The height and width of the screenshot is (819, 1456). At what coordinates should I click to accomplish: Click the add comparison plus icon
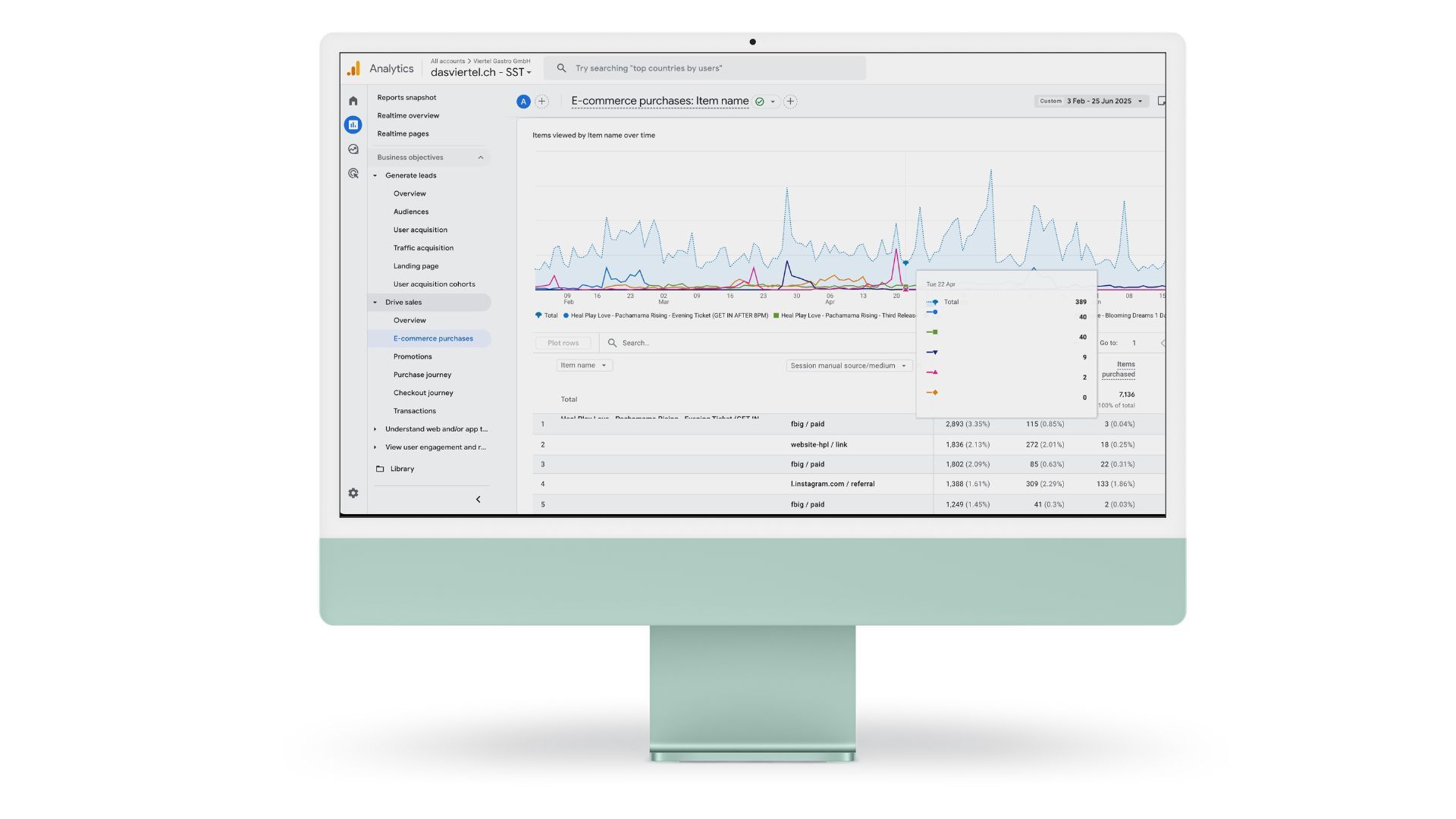(541, 101)
